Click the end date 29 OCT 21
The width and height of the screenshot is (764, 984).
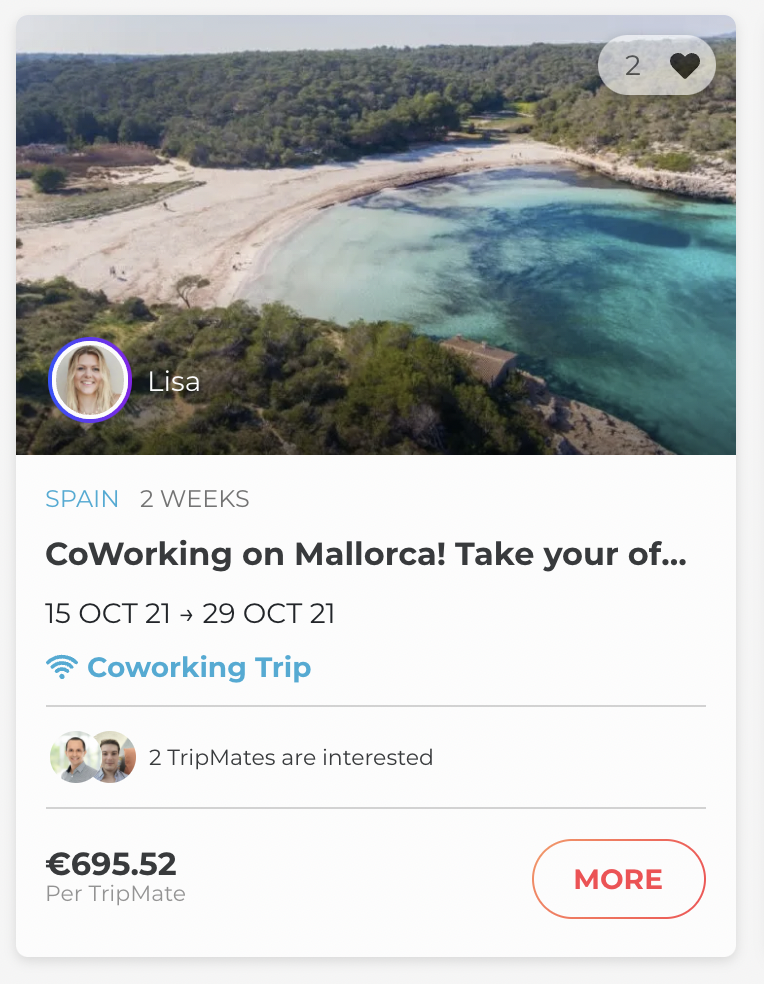tap(268, 613)
